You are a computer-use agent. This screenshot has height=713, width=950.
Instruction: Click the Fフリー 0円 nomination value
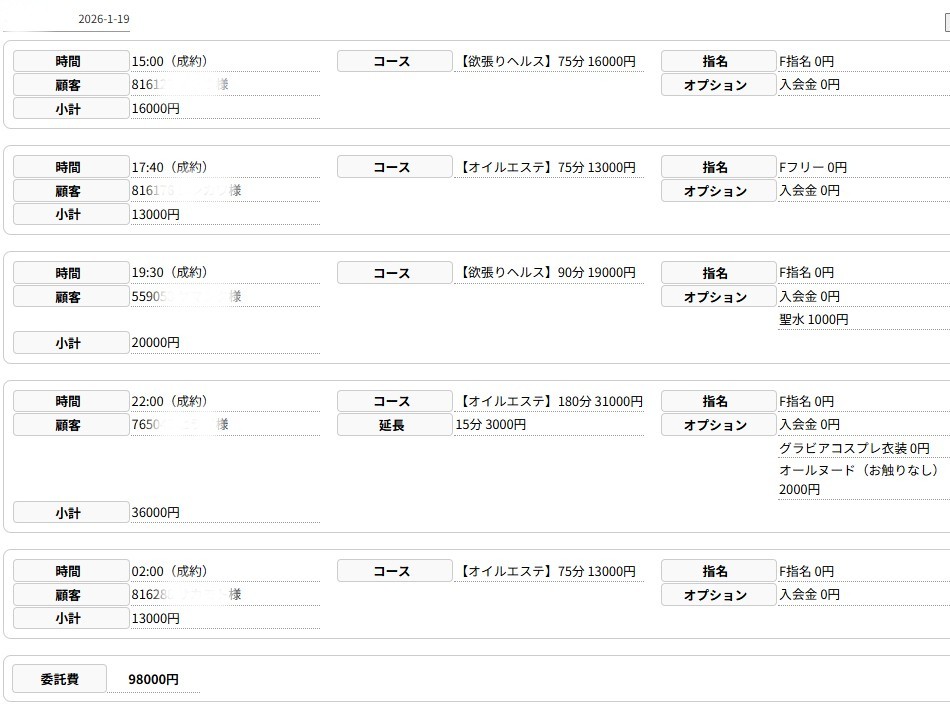point(813,167)
